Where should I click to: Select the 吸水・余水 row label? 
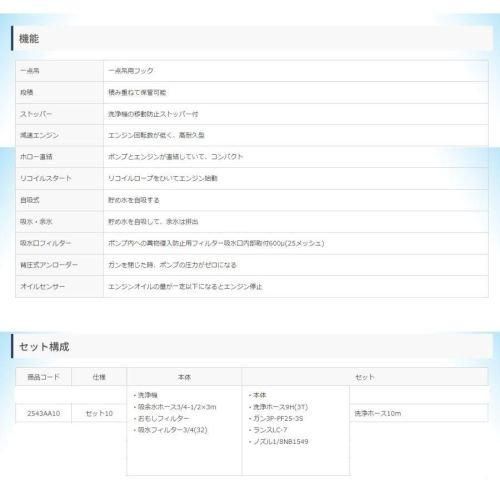pyautogui.click(x=36, y=222)
